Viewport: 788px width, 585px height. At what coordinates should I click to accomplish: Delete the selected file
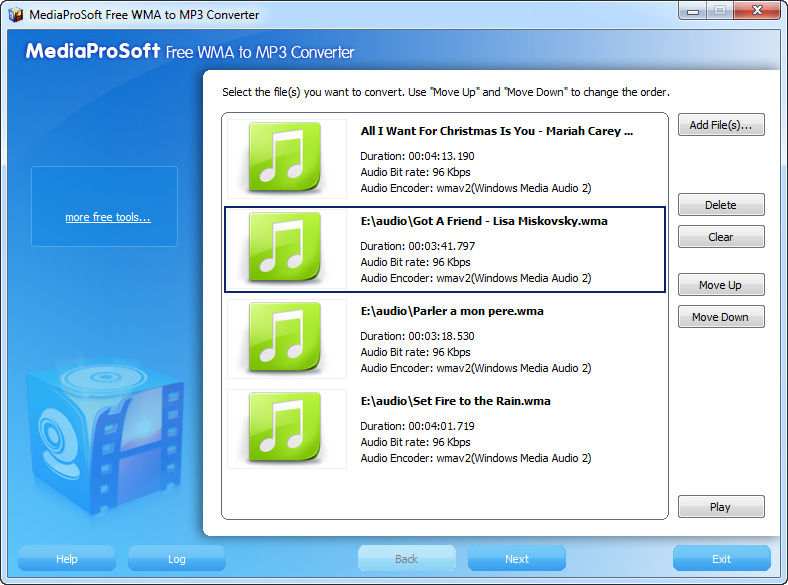pos(721,205)
